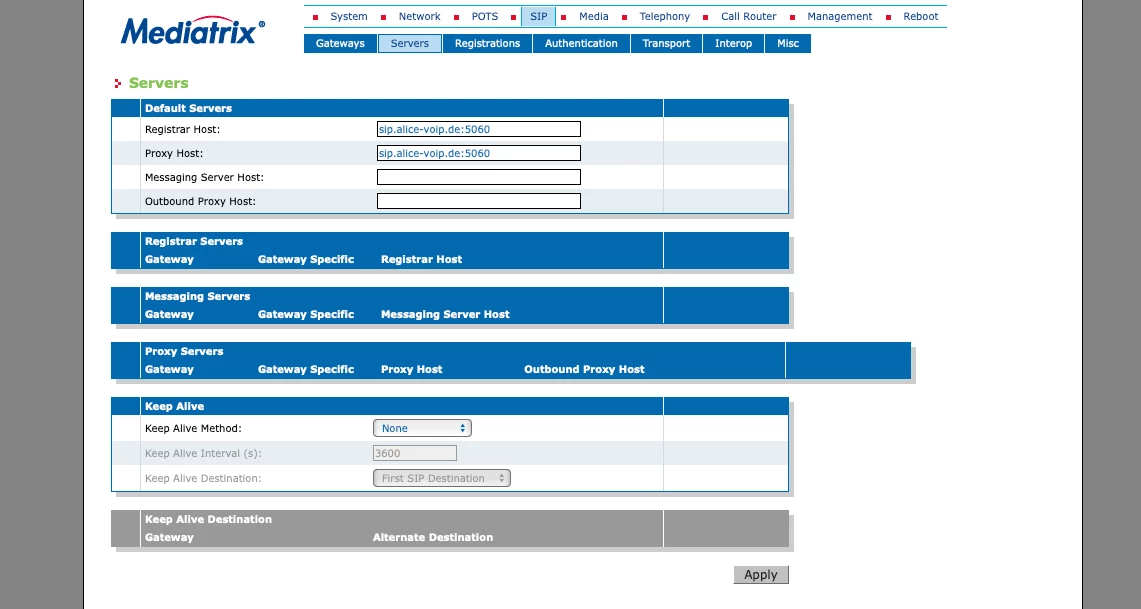
Task: Open the System menu
Action: [349, 16]
